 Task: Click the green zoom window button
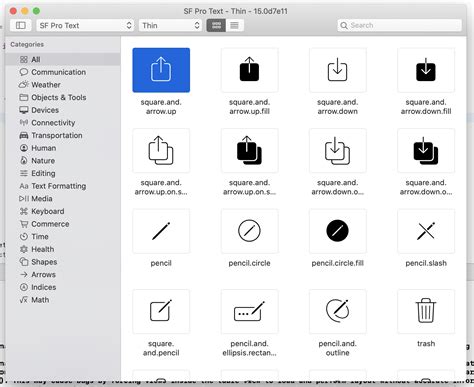point(36,11)
